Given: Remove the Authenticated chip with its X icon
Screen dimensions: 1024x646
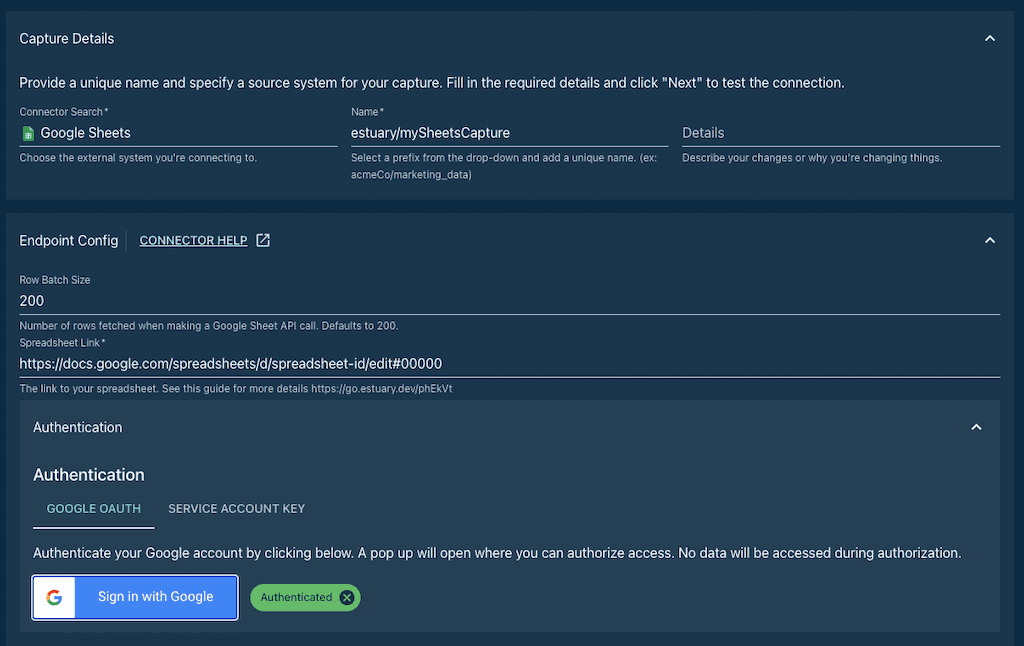Looking at the screenshot, I should (347, 597).
